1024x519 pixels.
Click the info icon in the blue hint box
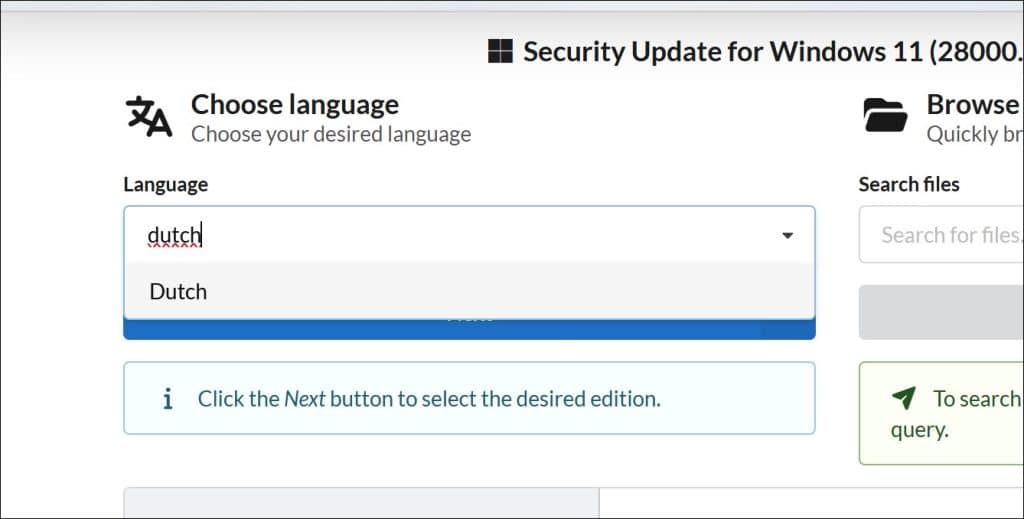point(167,398)
